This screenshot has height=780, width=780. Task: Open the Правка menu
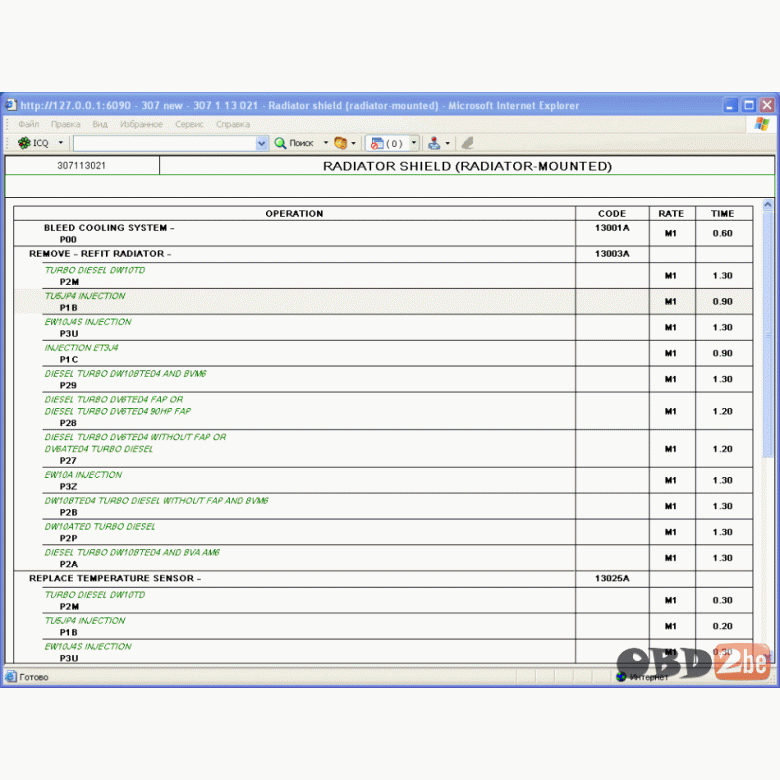(x=66, y=124)
